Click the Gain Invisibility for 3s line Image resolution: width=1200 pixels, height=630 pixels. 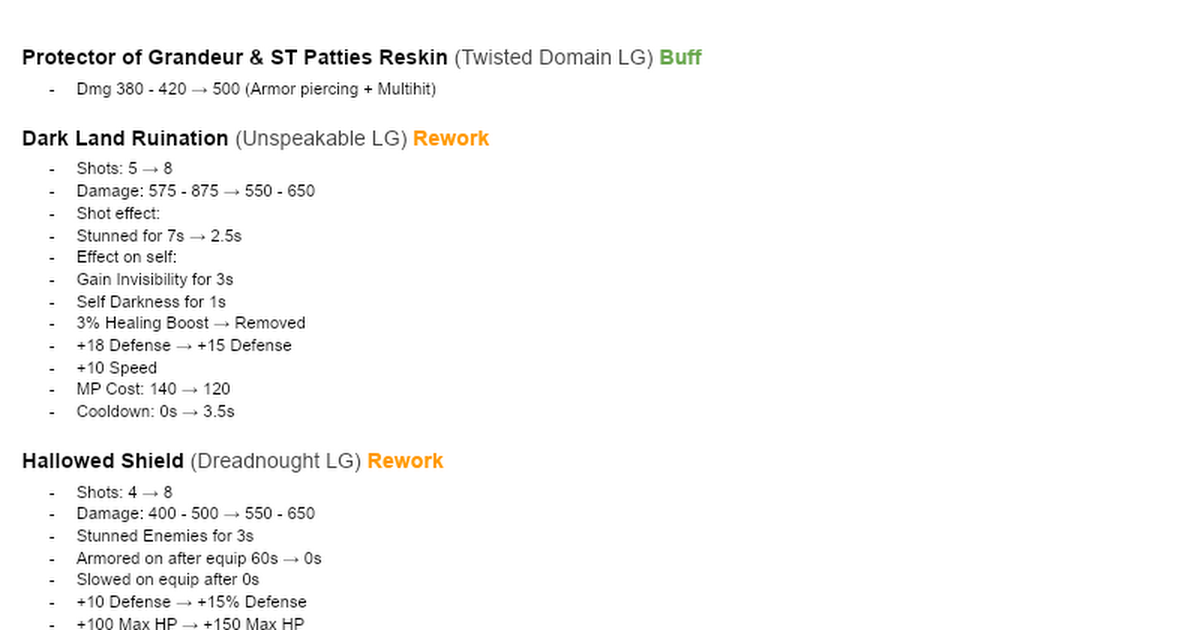coord(154,279)
